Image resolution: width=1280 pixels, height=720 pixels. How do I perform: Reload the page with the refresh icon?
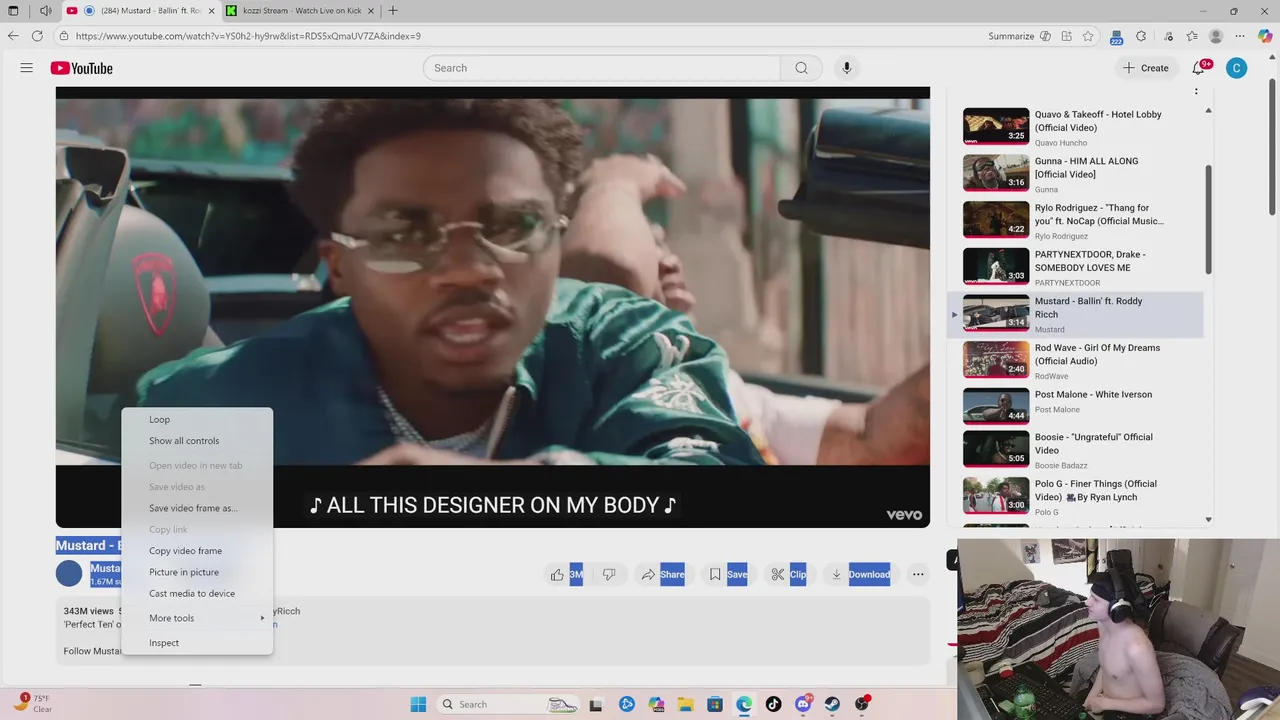point(37,36)
